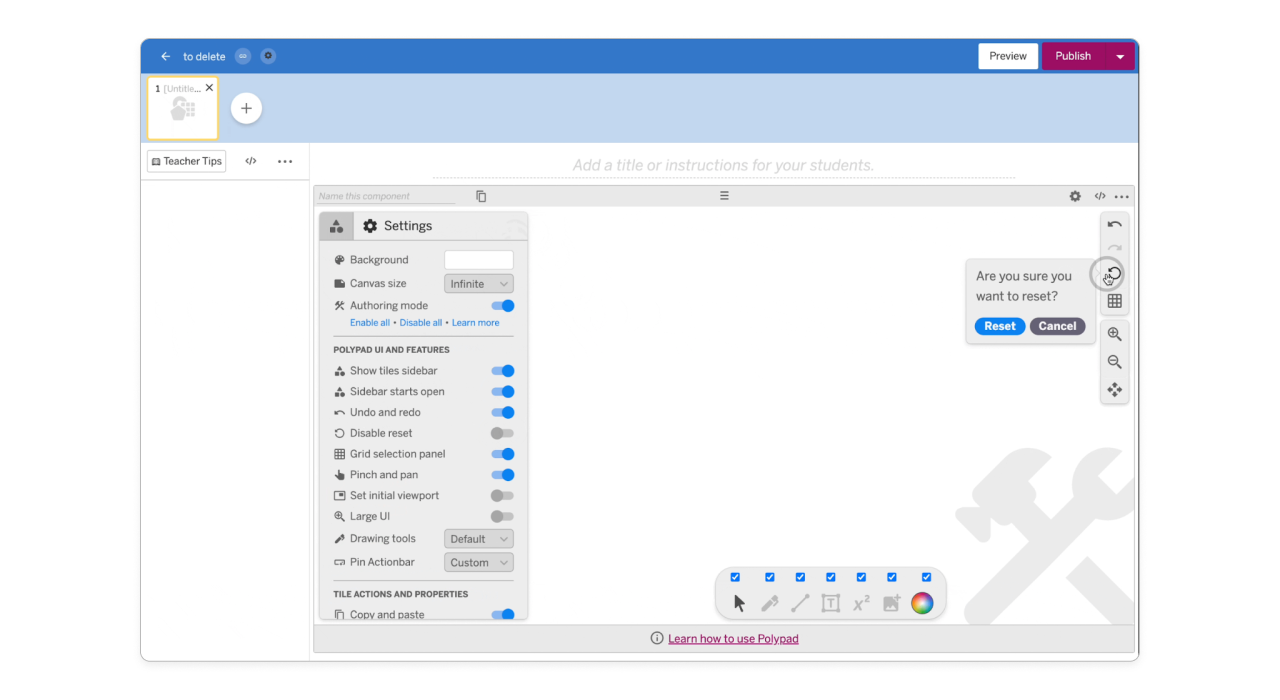
Task: Open the grid selection panel icon
Action: pyautogui.click(x=1114, y=300)
